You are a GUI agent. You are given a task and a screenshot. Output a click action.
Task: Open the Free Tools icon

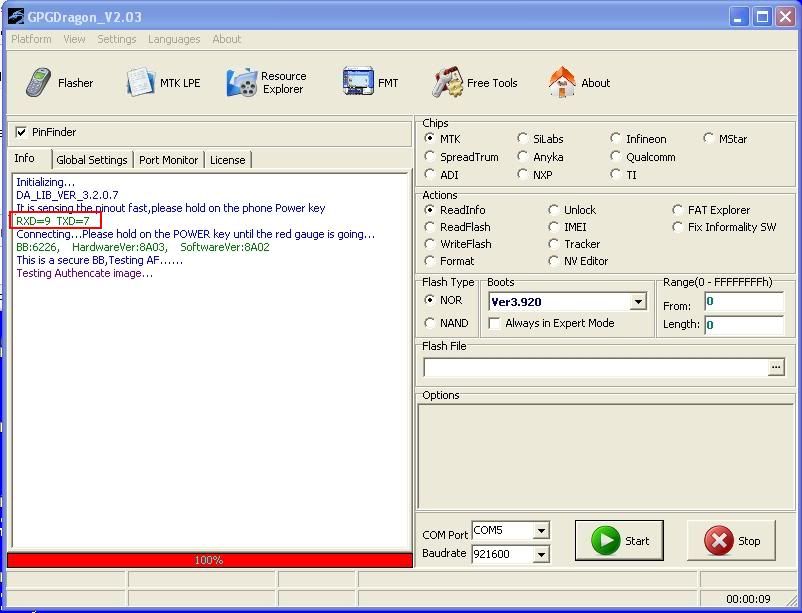pyautogui.click(x=447, y=83)
